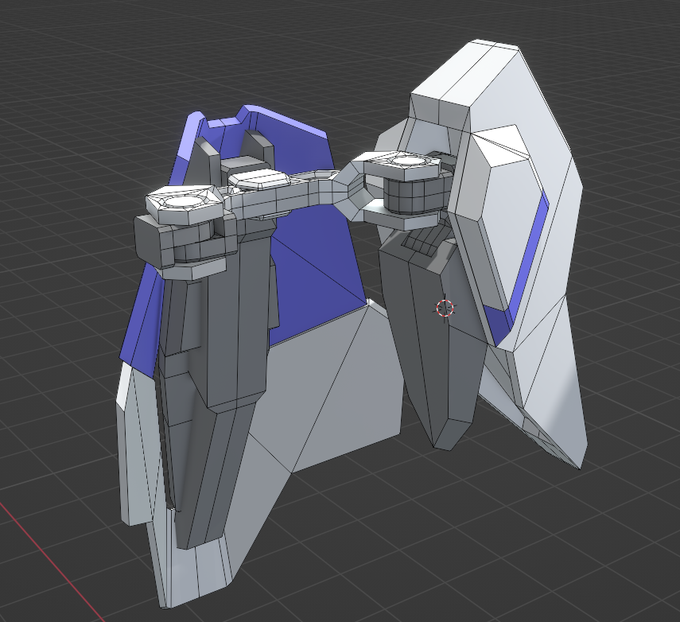
Task: Select the right hinge's circular top cap
Action: (403, 161)
